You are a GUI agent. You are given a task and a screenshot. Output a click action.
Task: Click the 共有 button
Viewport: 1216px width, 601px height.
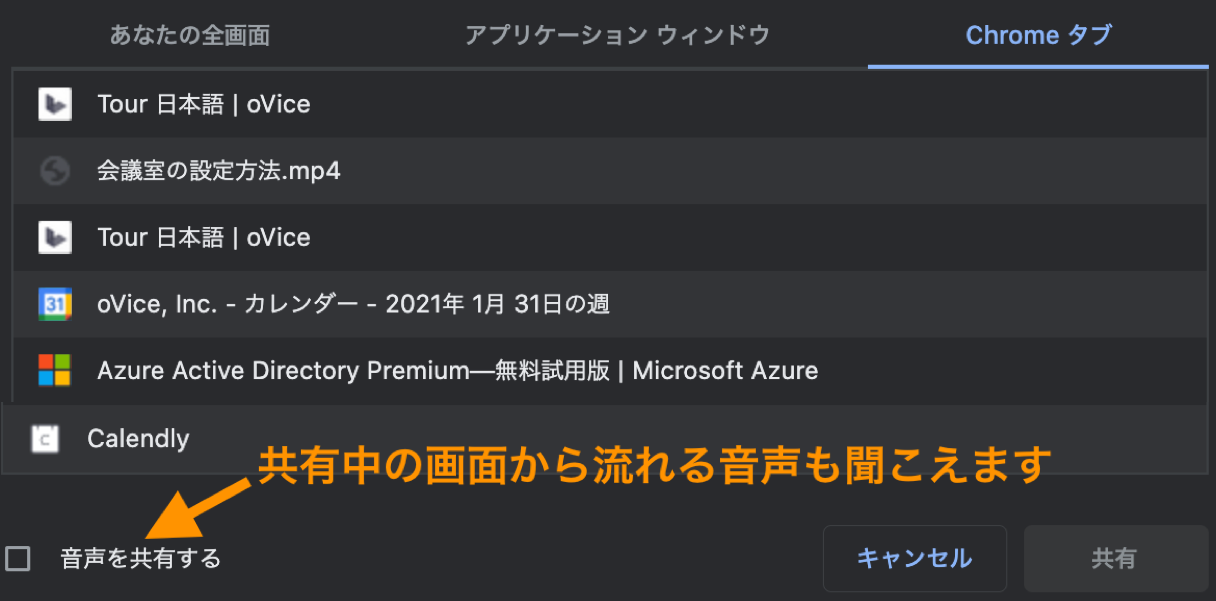tap(1115, 558)
